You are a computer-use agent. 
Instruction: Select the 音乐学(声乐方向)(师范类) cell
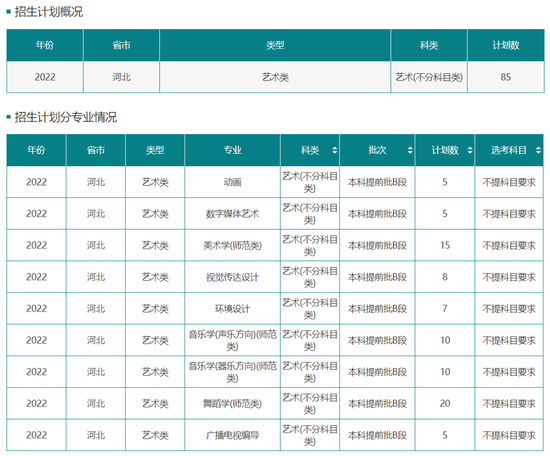(233, 340)
